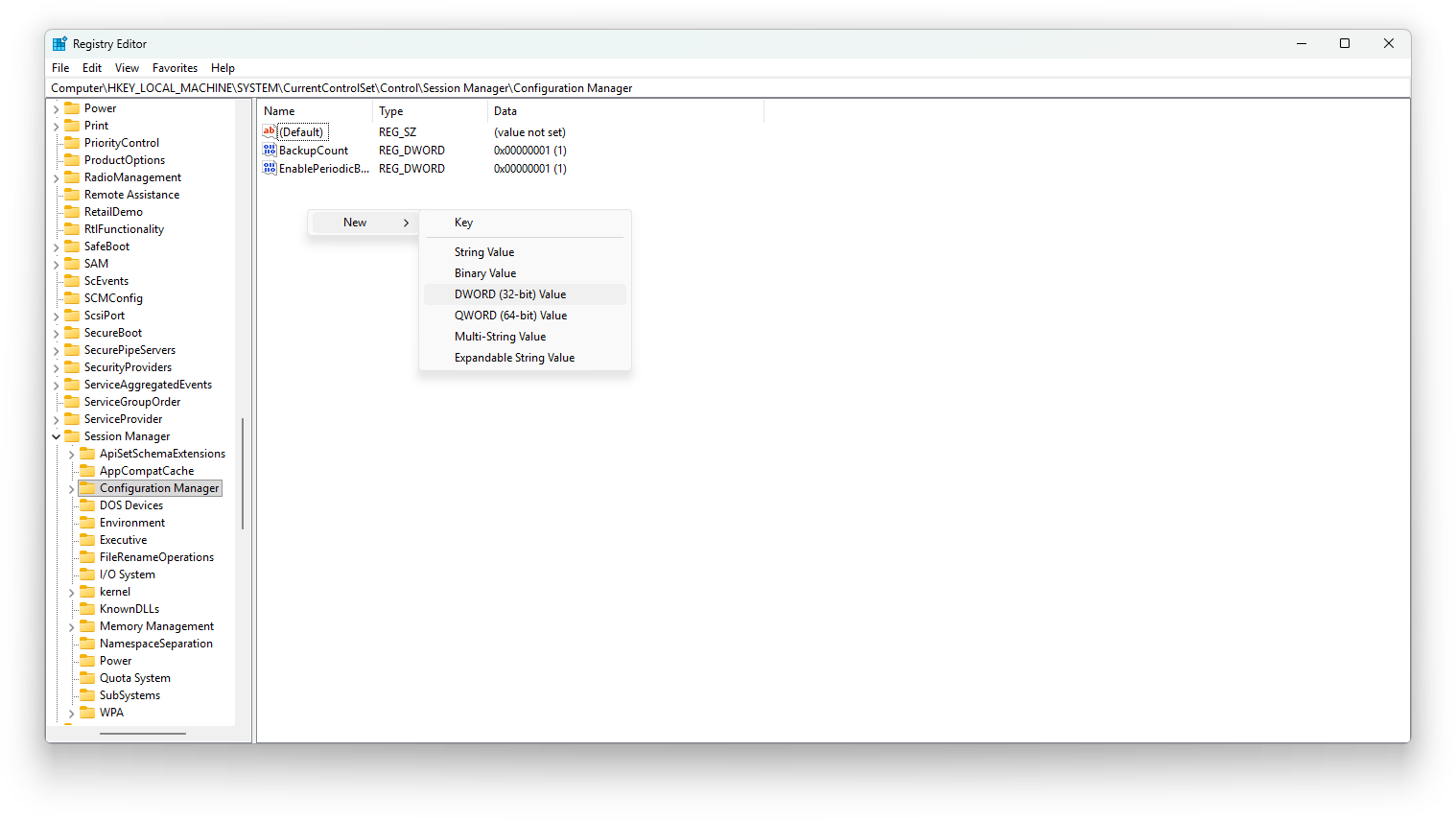Create a new String Value
1456x821 pixels.
525,252
